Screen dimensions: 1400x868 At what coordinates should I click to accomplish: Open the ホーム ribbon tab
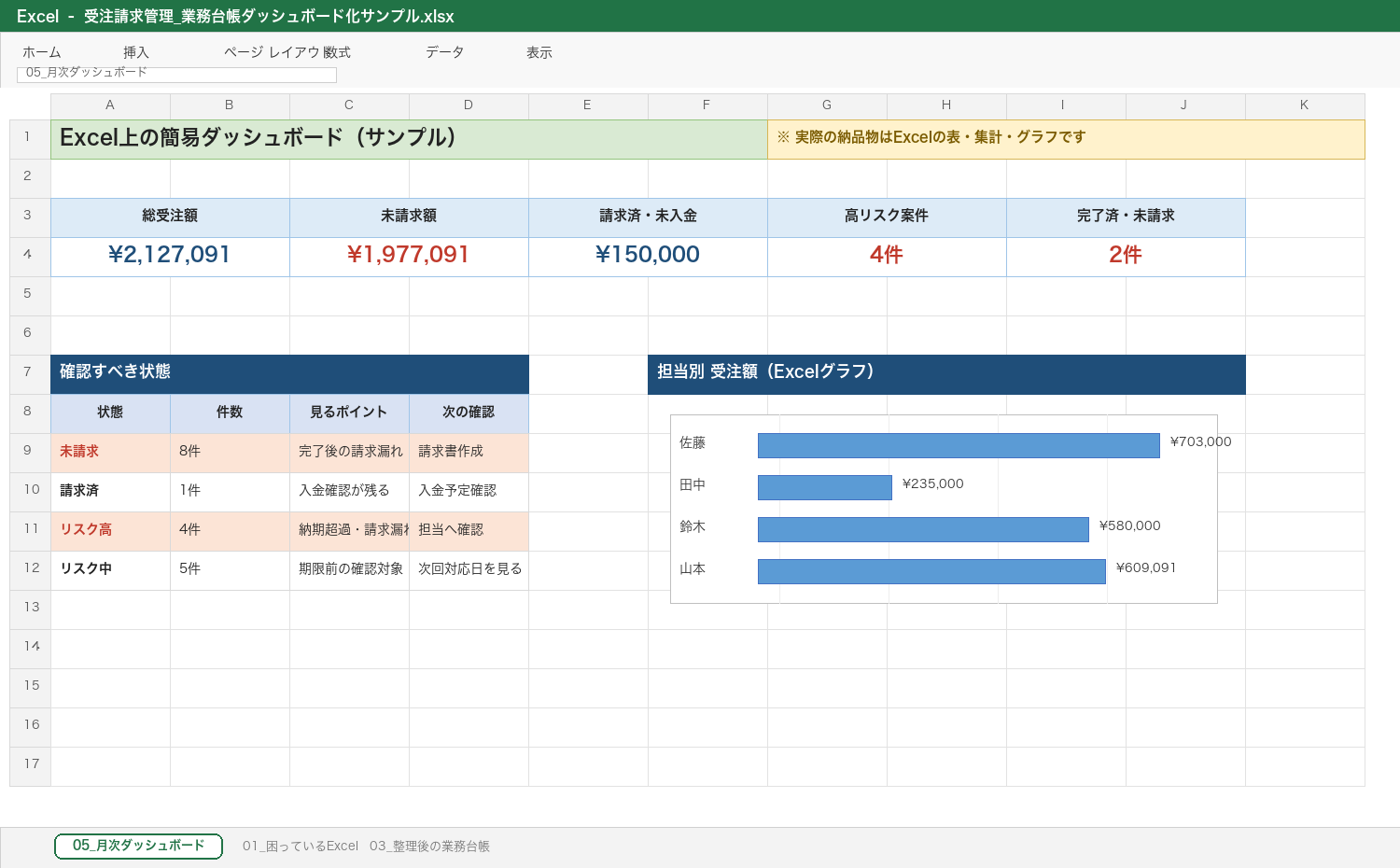click(42, 52)
